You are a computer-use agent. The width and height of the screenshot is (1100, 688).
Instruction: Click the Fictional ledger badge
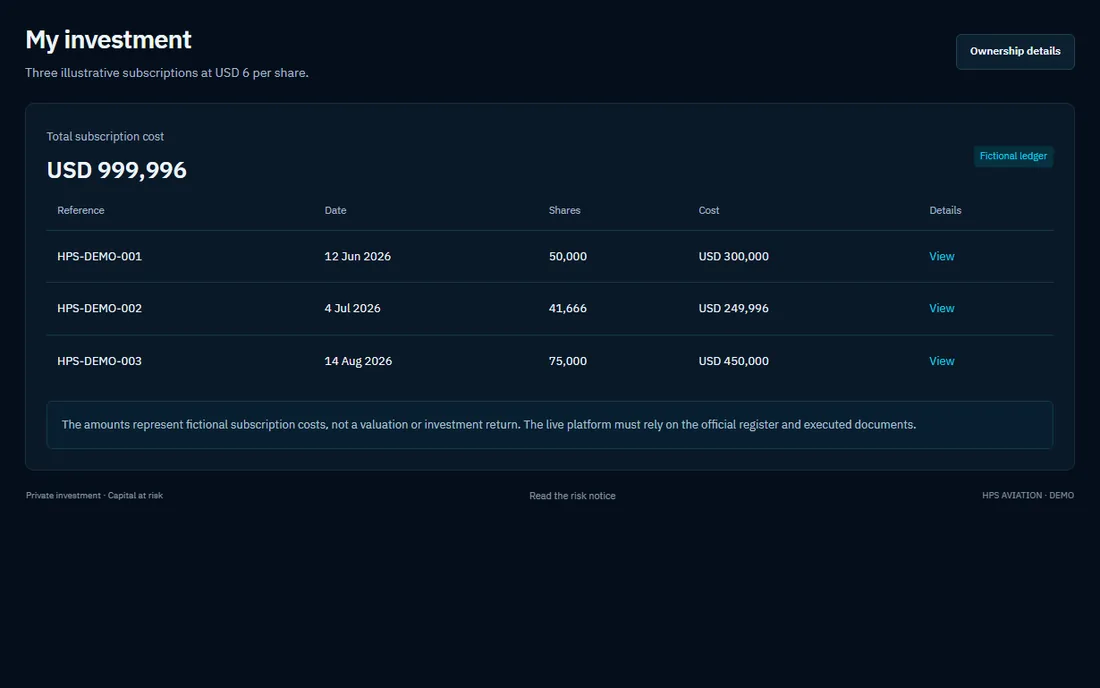(x=1013, y=156)
